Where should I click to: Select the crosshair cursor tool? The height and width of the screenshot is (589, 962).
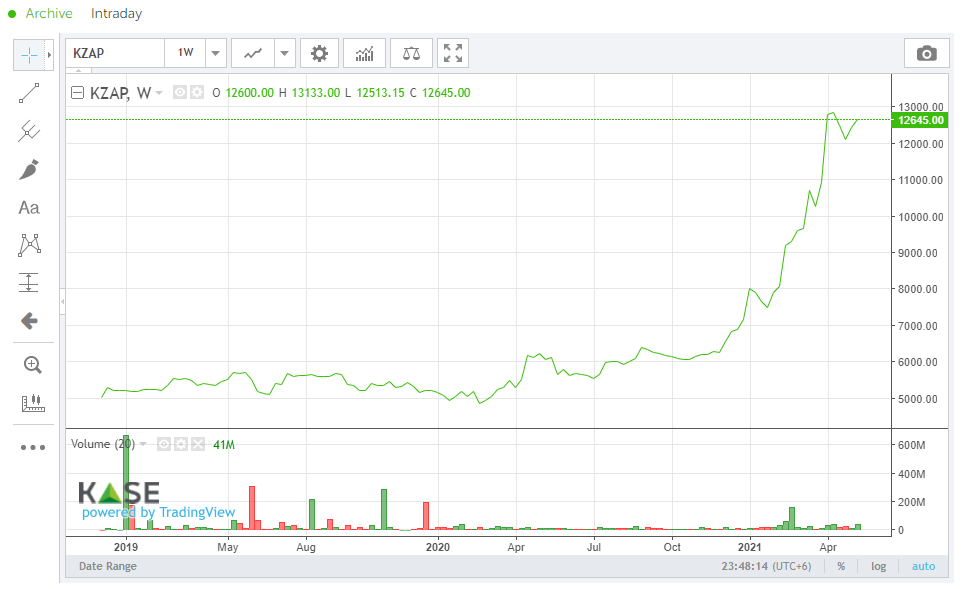click(x=29, y=55)
